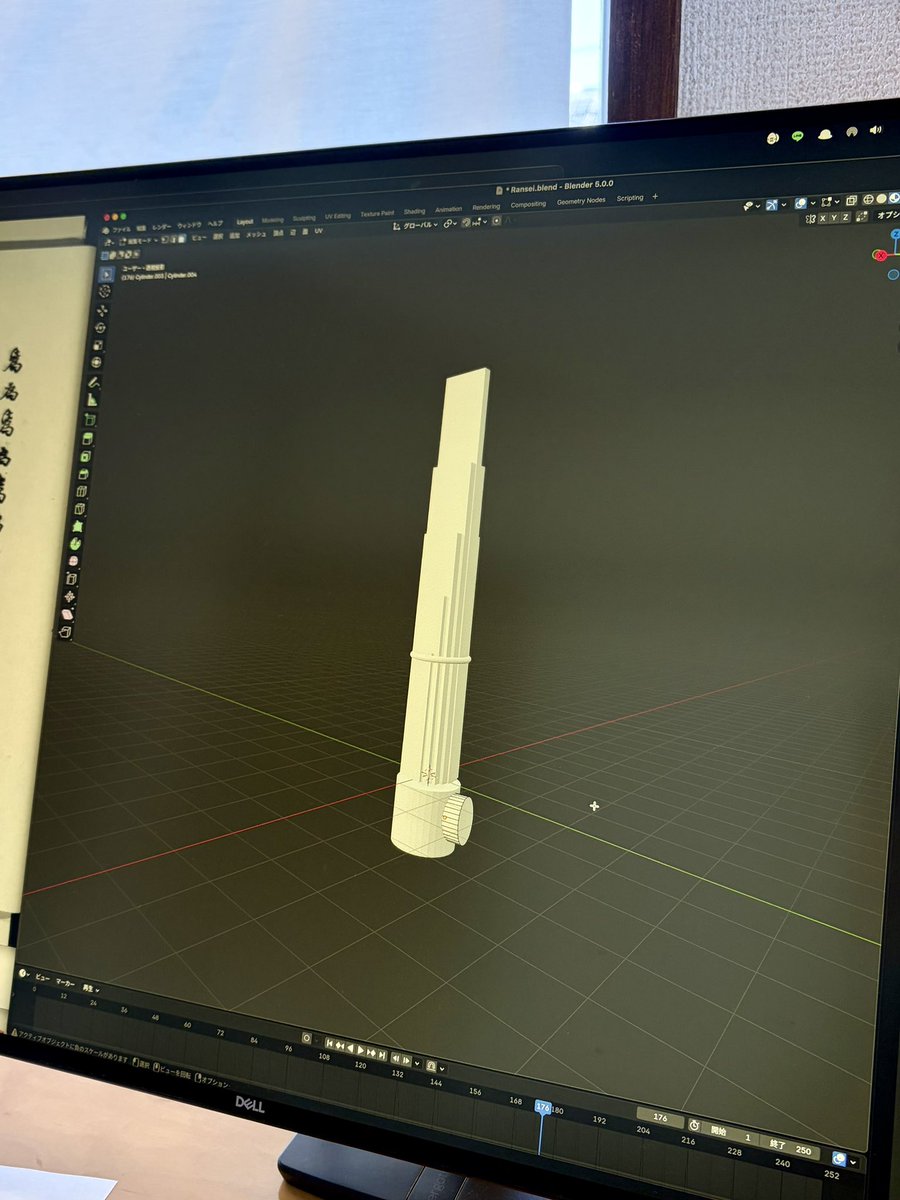Add a new workspace with the plus tab
The height and width of the screenshot is (1200, 900).
click(x=655, y=197)
